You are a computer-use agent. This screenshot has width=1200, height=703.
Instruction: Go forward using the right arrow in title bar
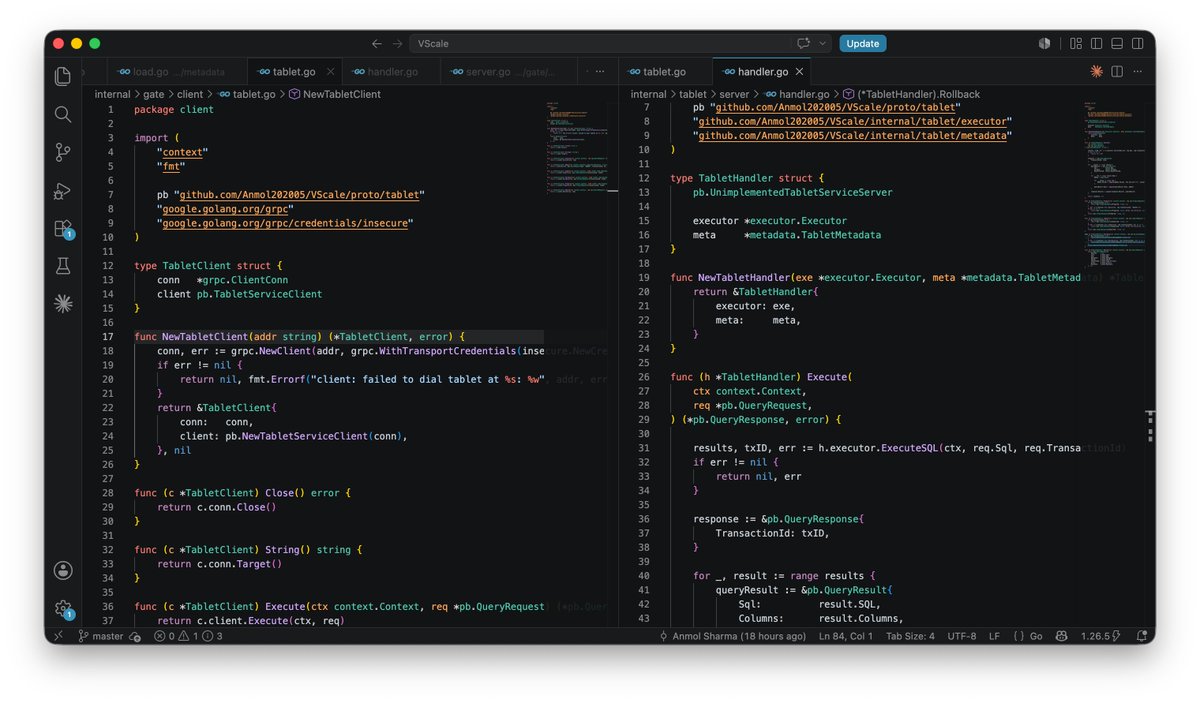(398, 44)
